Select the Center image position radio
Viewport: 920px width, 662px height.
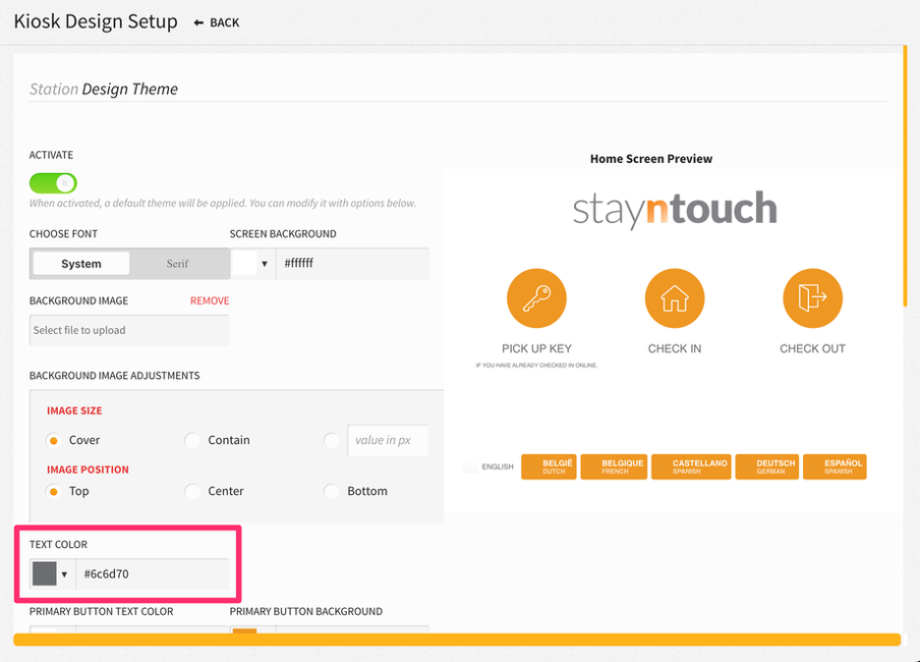[192, 491]
